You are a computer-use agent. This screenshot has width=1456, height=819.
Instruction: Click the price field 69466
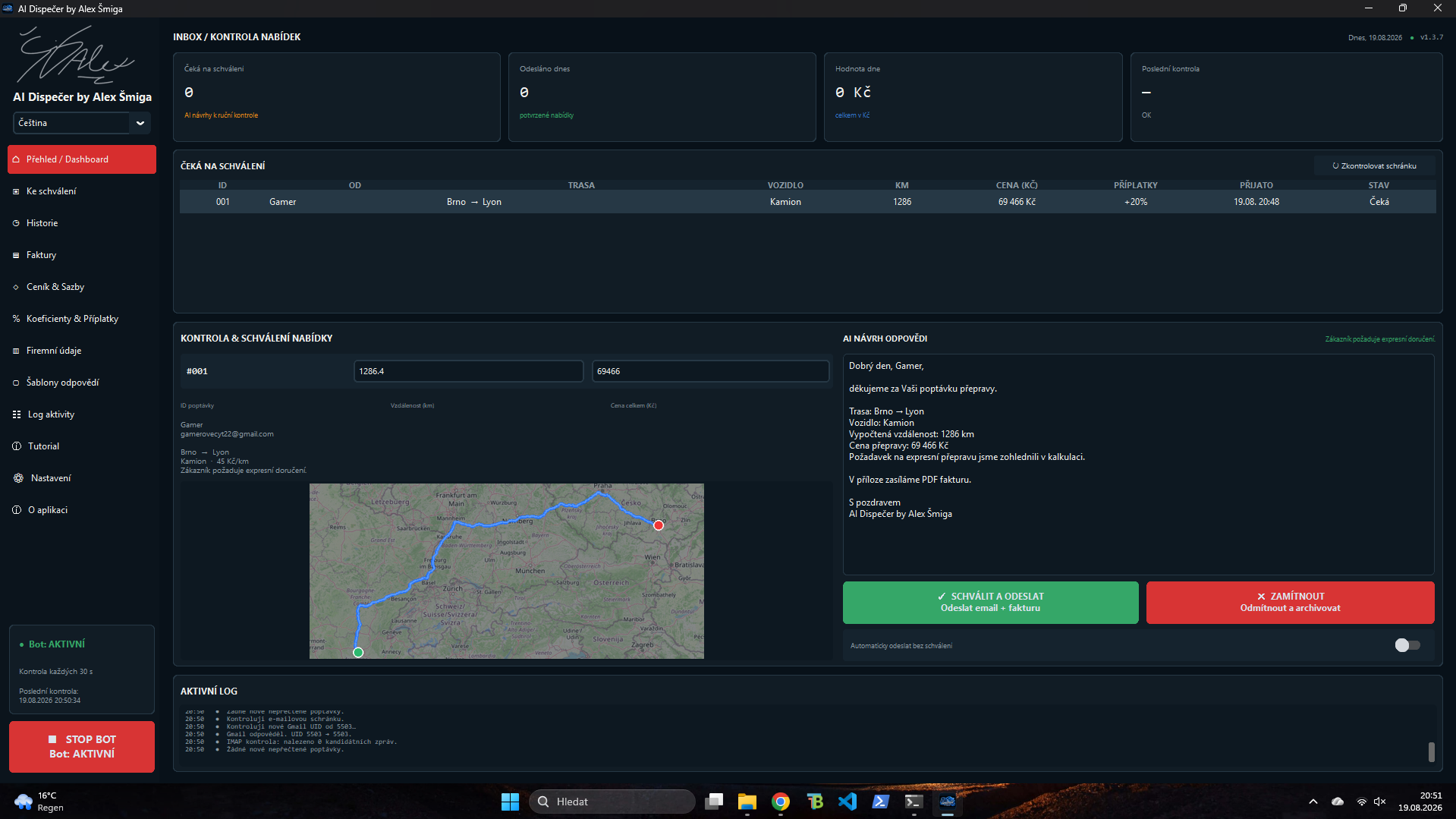point(710,371)
